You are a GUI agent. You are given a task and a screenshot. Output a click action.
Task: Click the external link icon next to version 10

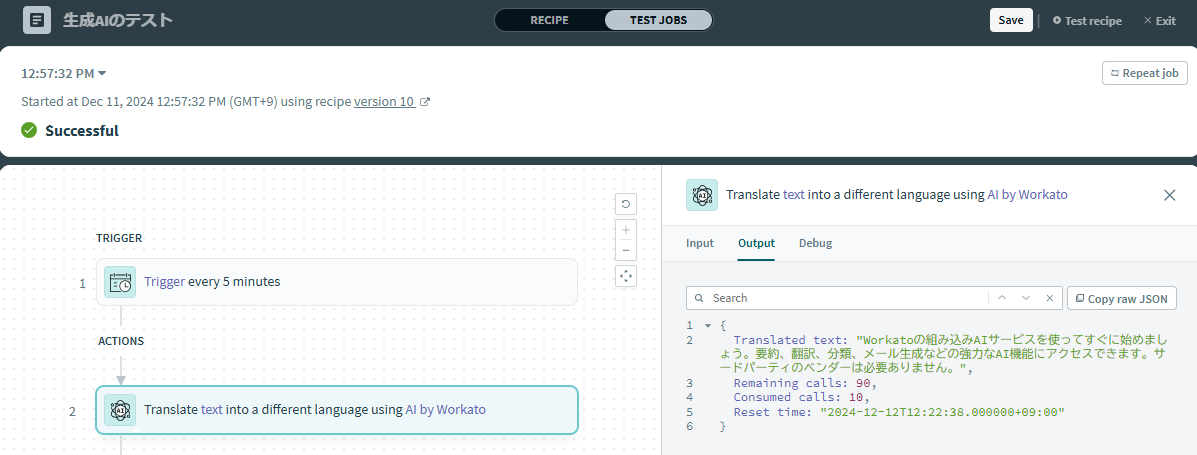pyautogui.click(x=425, y=102)
